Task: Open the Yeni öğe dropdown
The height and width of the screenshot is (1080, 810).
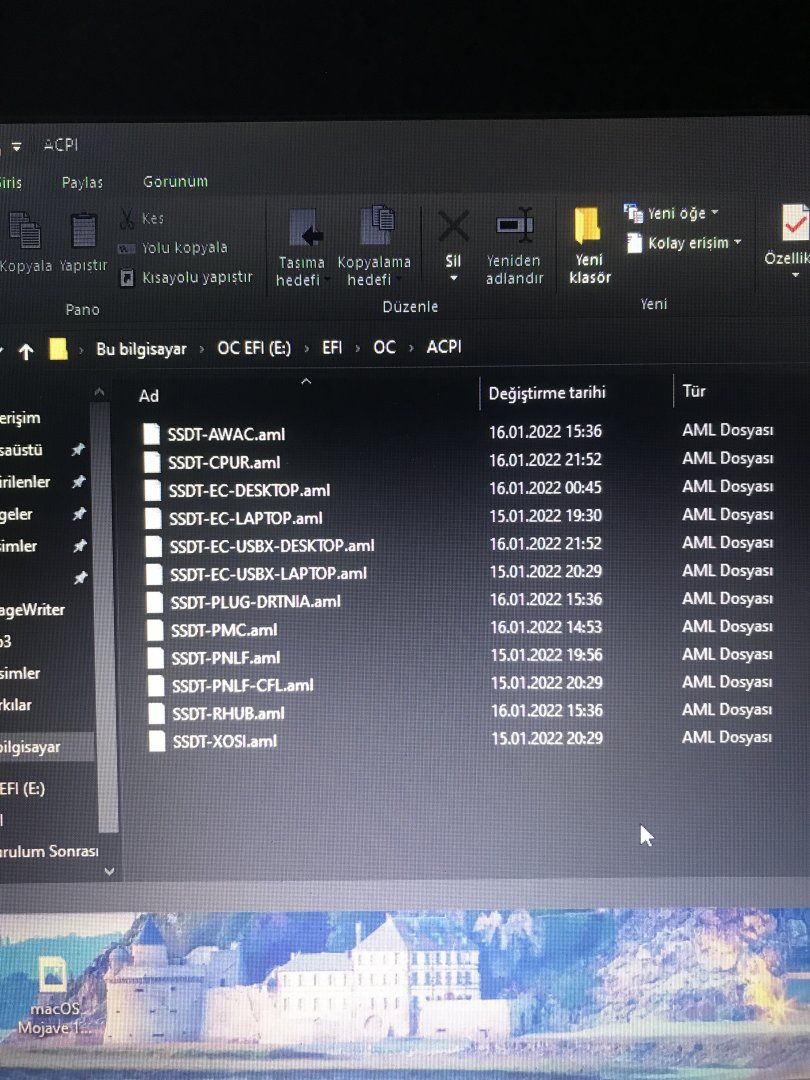Action: (x=672, y=213)
